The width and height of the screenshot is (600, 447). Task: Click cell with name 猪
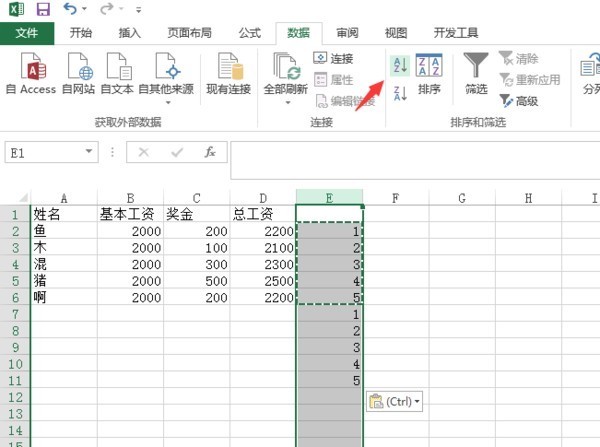[64, 281]
